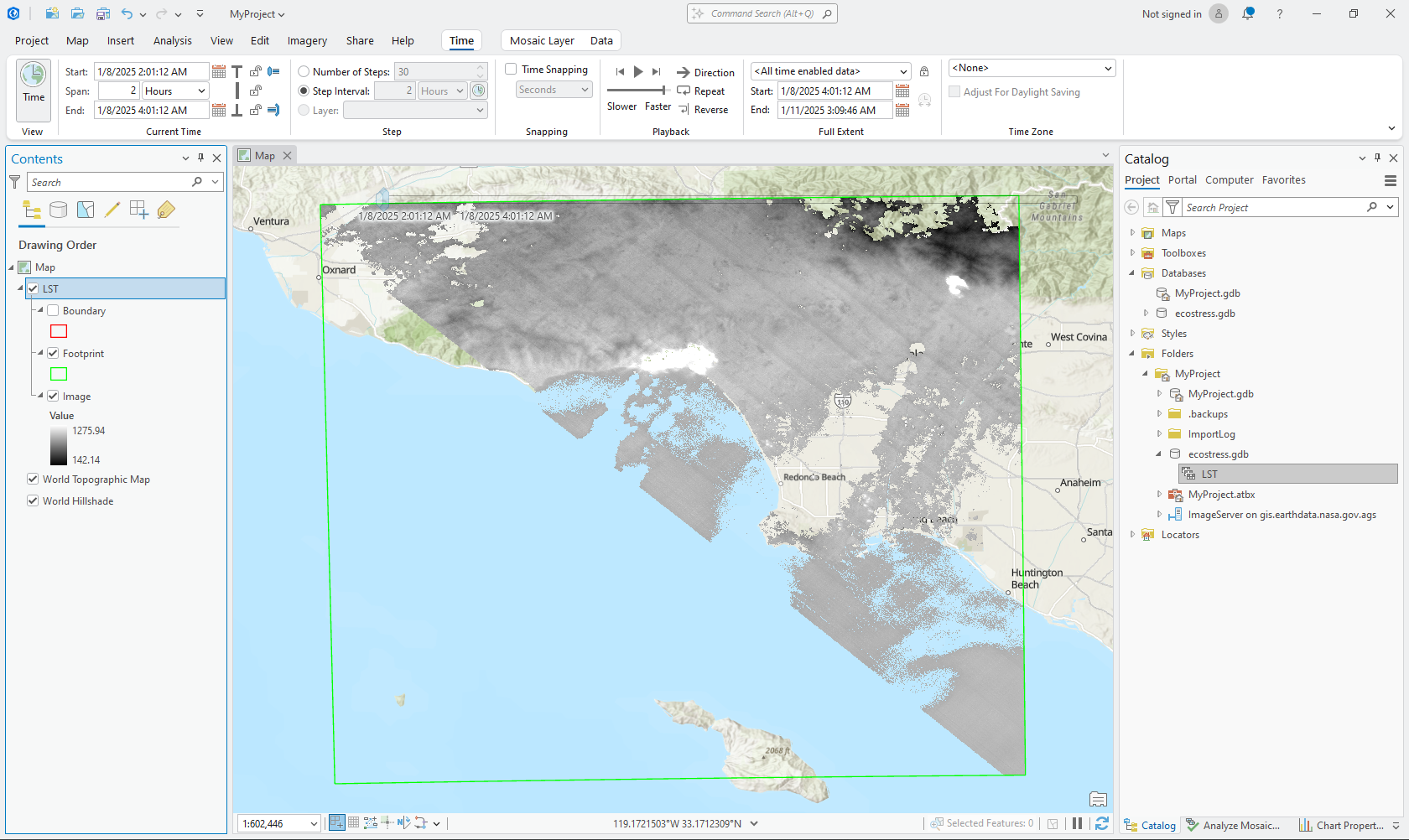This screenshot has height=840, width=1409.
Task: Click the Playback speed slider
Action: tap(637, 90)
